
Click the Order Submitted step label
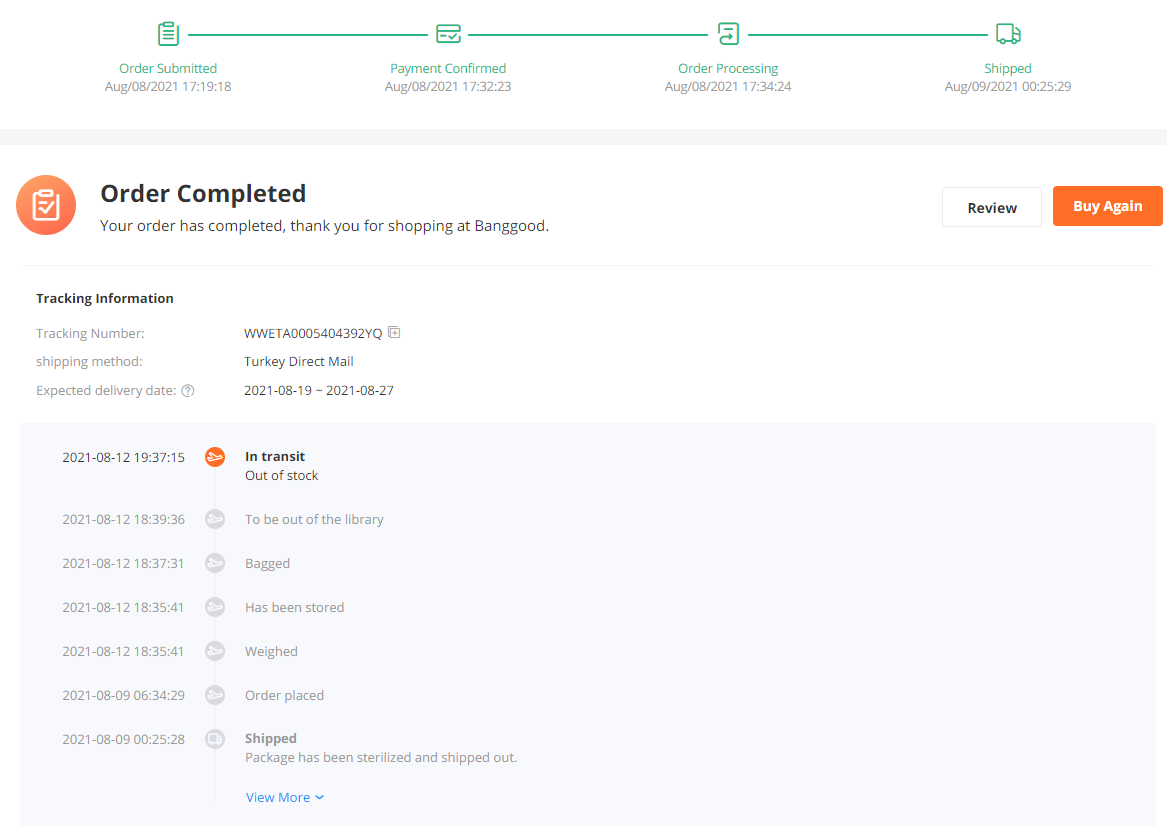click(x=168, y=68)
